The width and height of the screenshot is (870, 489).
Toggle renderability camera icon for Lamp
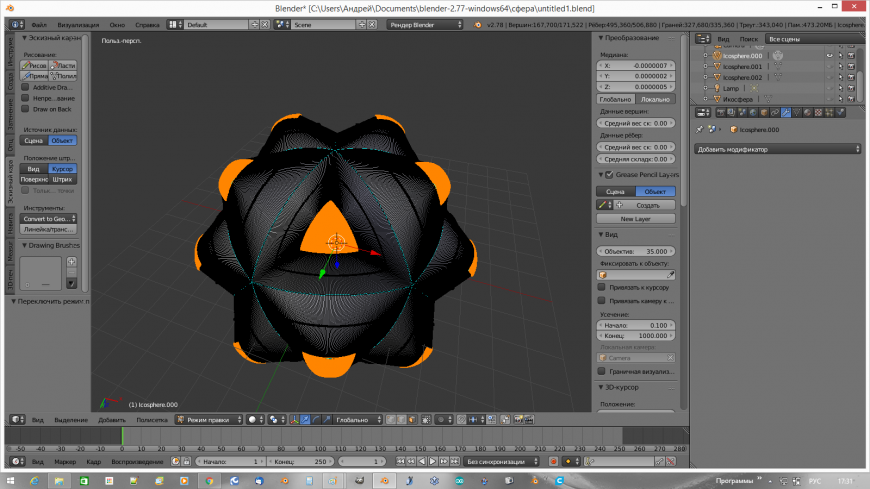[851, 88]
